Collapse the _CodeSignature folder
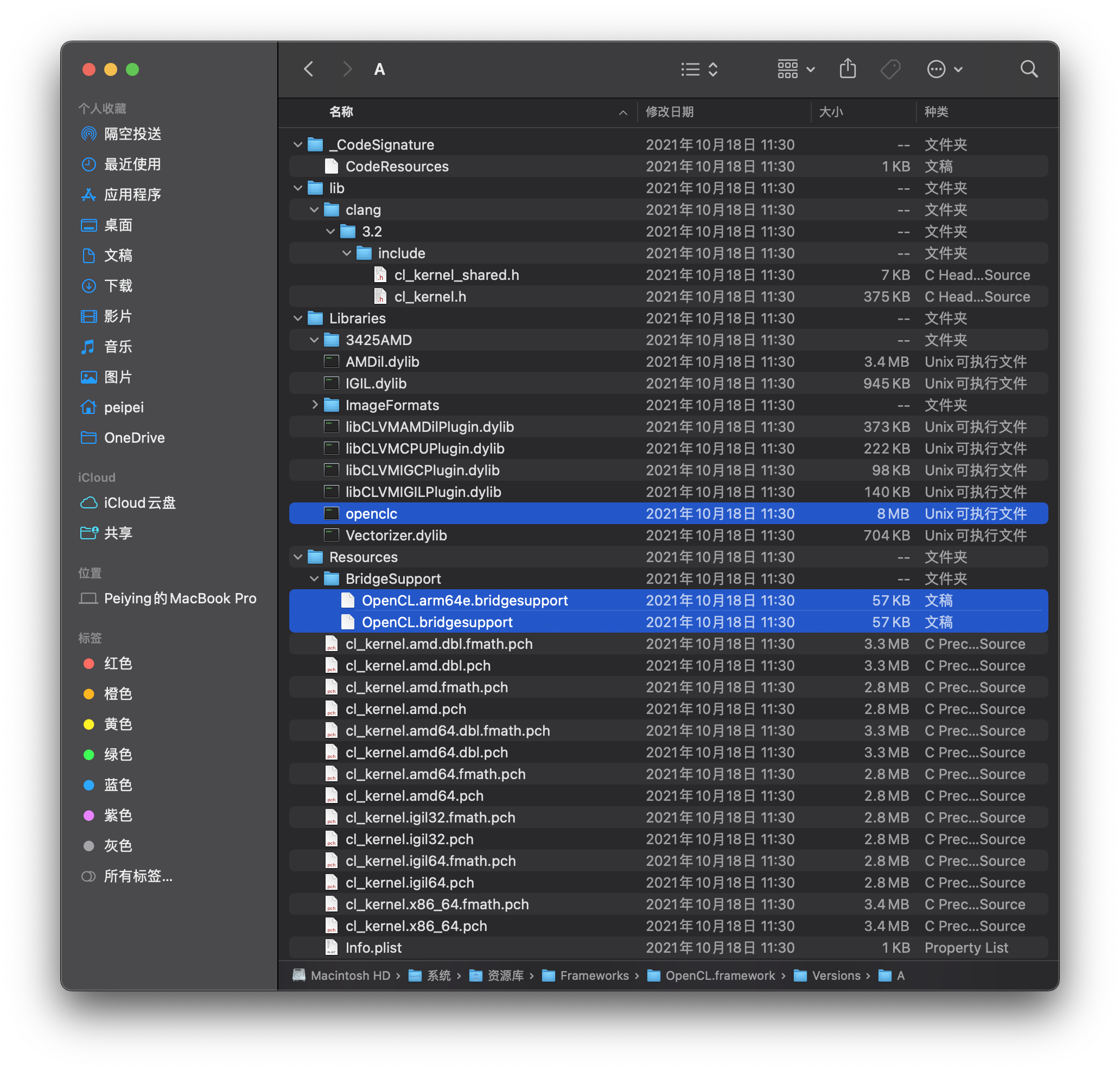The height and width of the screenshot is (1071, 1120). [298, 145]
